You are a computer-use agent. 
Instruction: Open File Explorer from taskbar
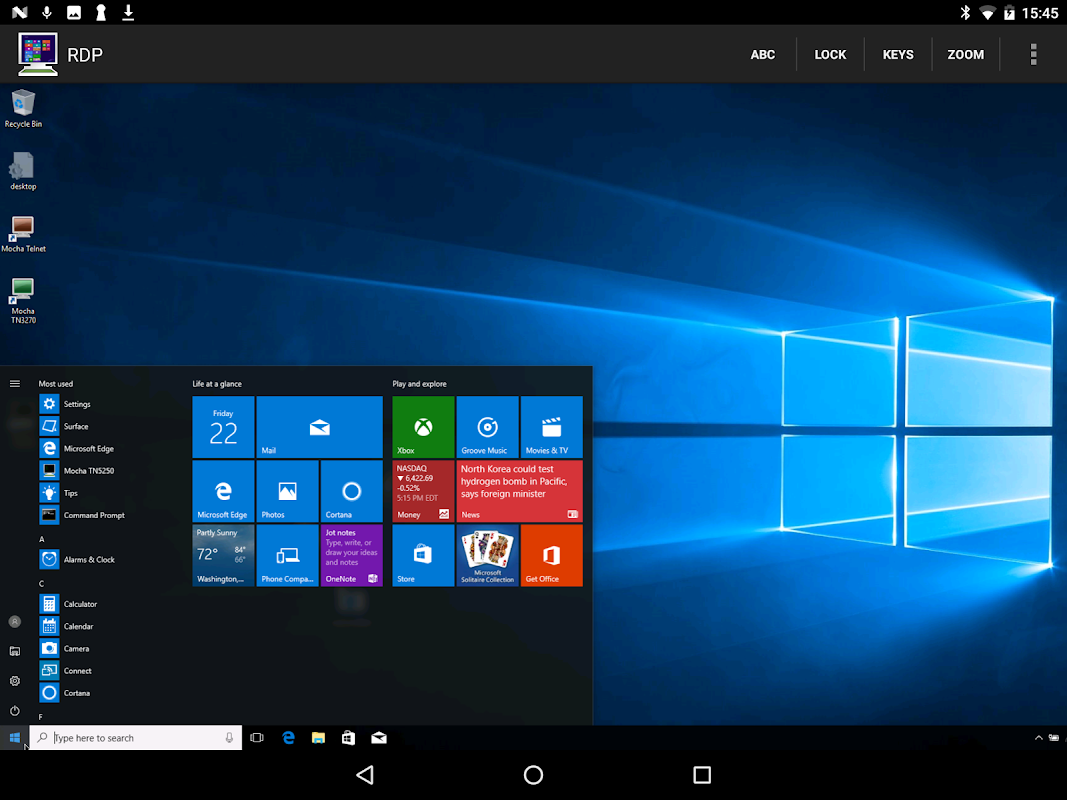318,738
